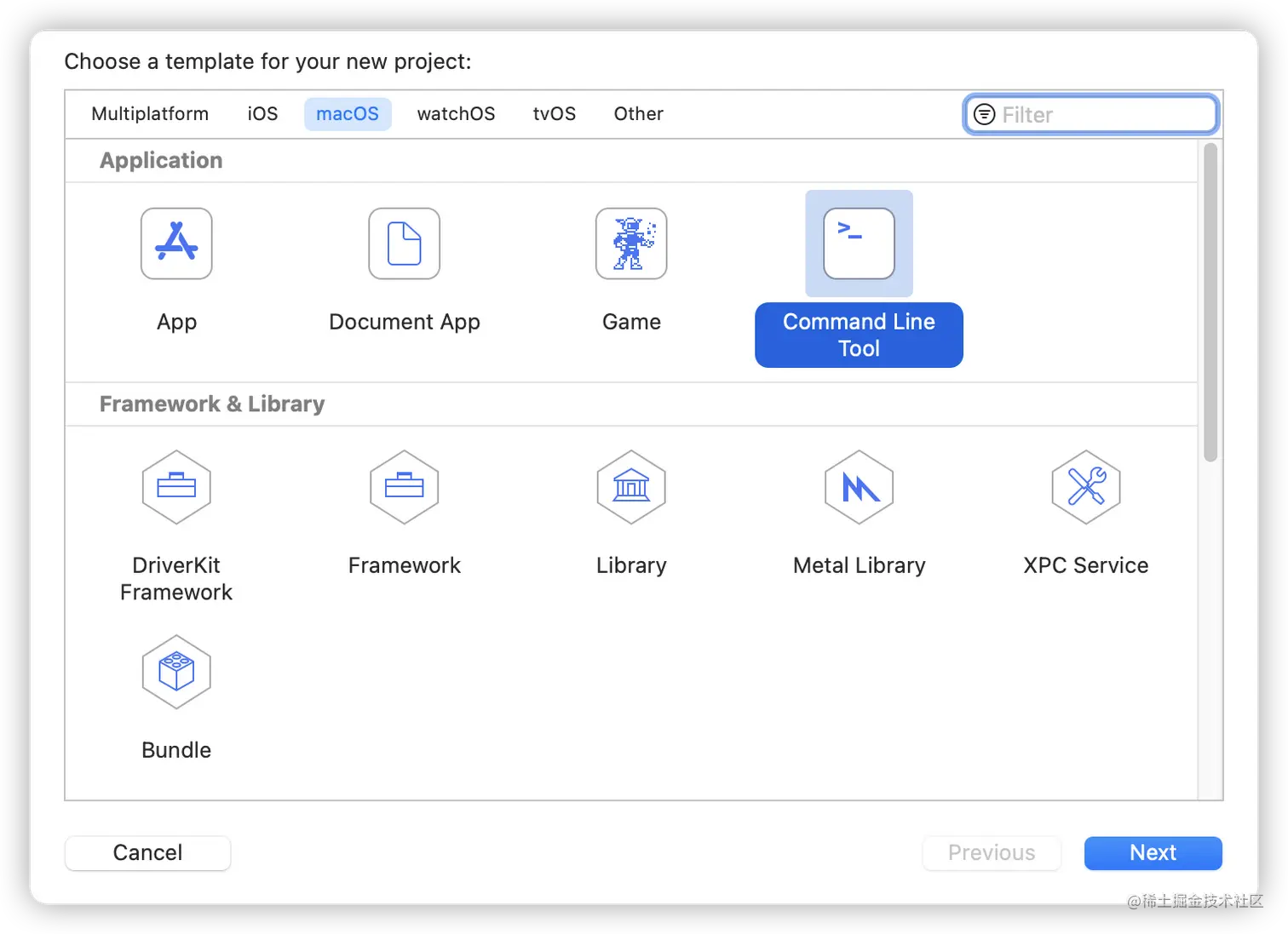This screenshot has width=1288, height=934.
Task: Click the disabled Previous button
Action: click(992, 853)
